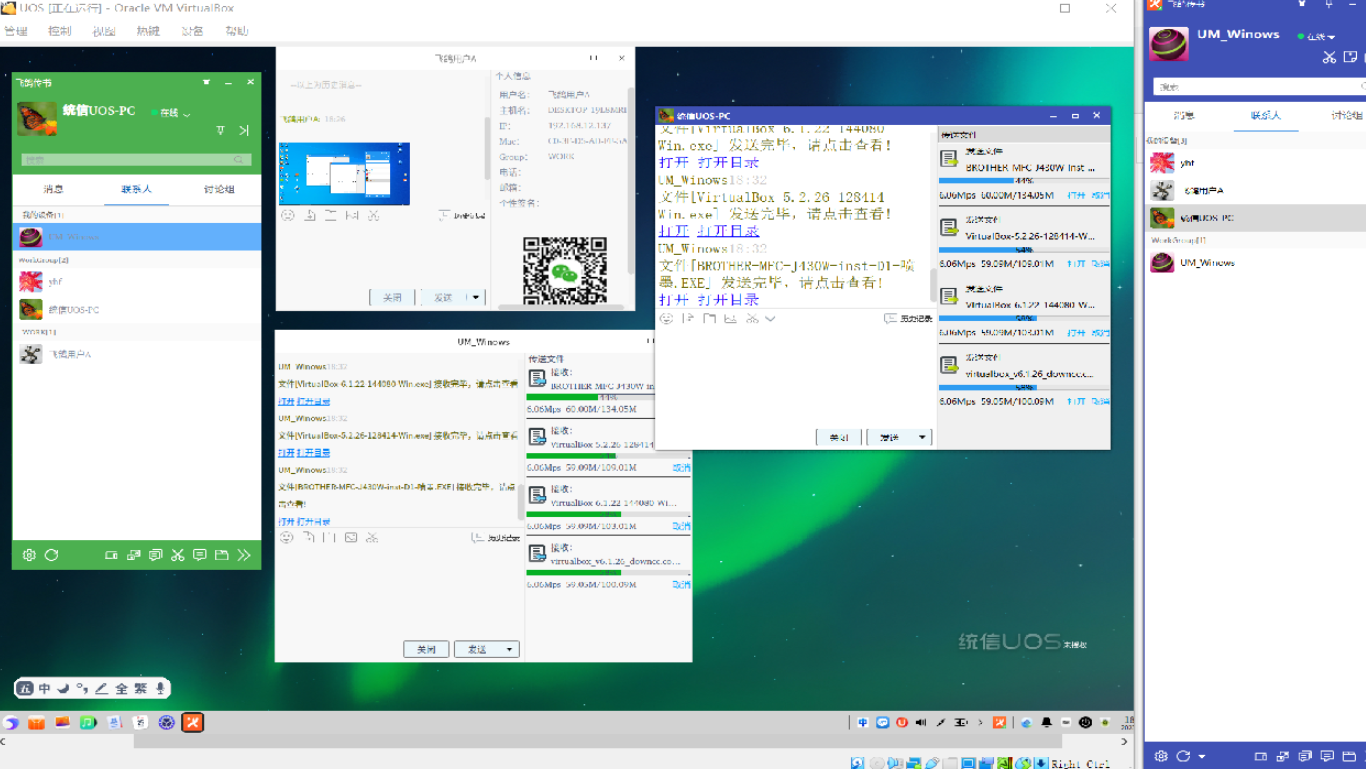Screen dimensions: 1366x769
Task: Click refresh icon in green 飞鸽传书 window
Action: click(51, 555)
